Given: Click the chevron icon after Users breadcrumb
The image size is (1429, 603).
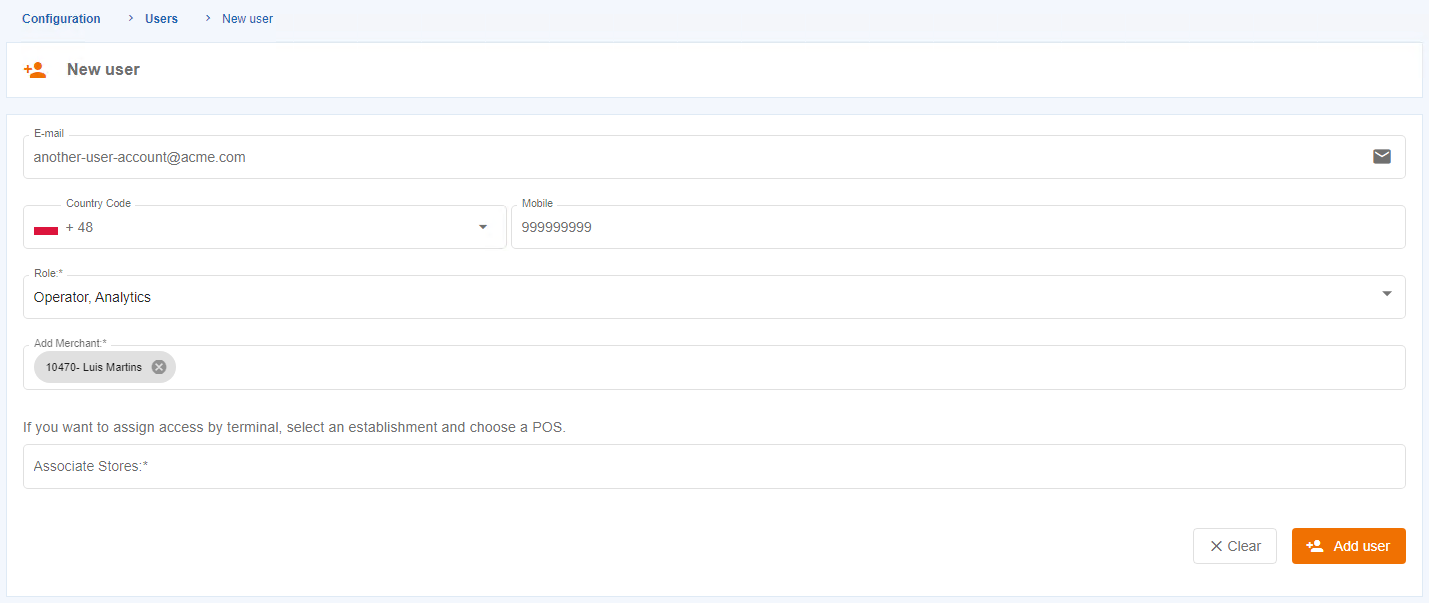Looking at the screenshot, I should click(206, 18).
